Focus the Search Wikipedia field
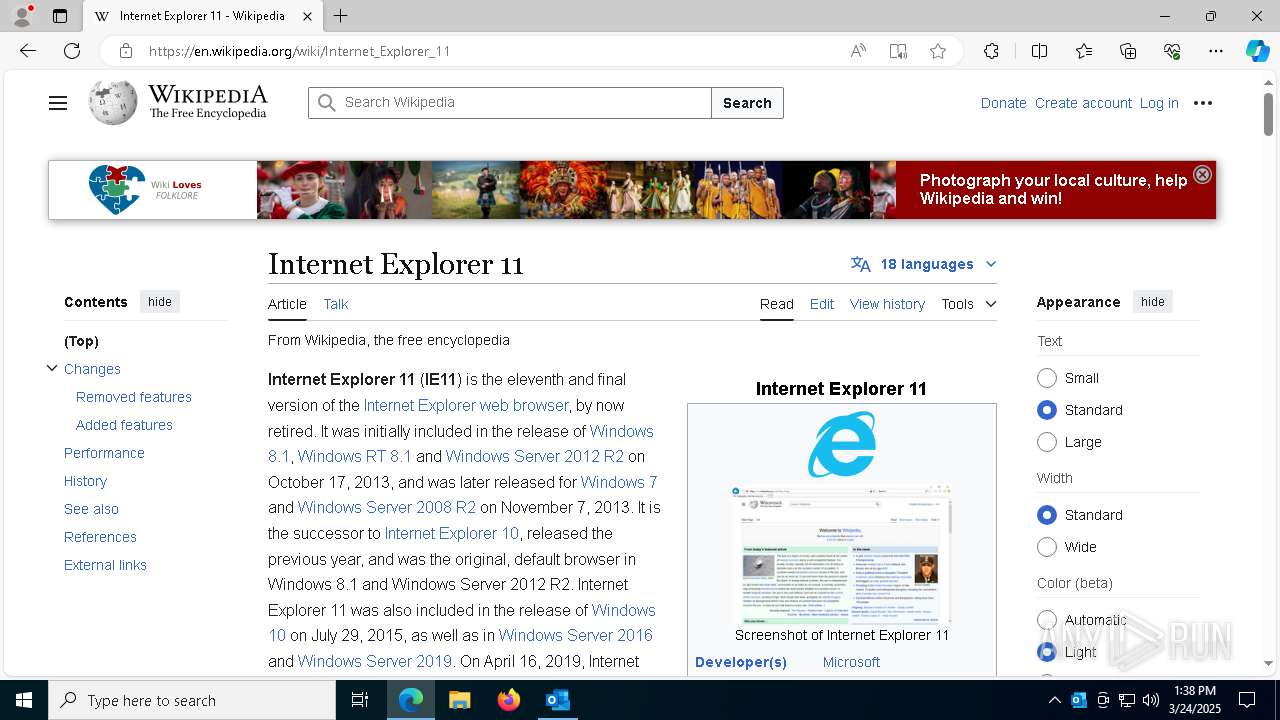 tap(510, 103)
